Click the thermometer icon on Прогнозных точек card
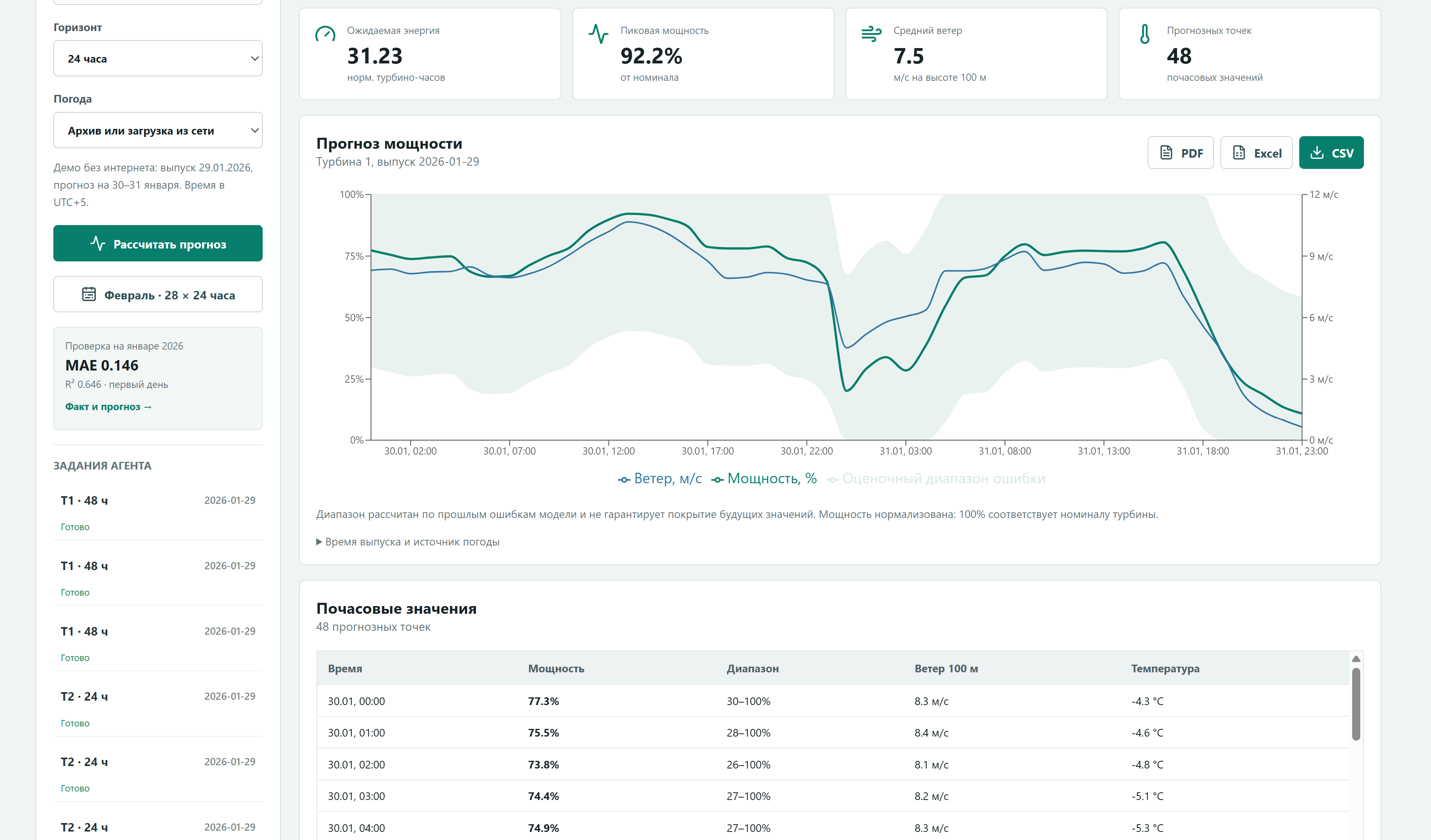 [x=1145, y=34]
